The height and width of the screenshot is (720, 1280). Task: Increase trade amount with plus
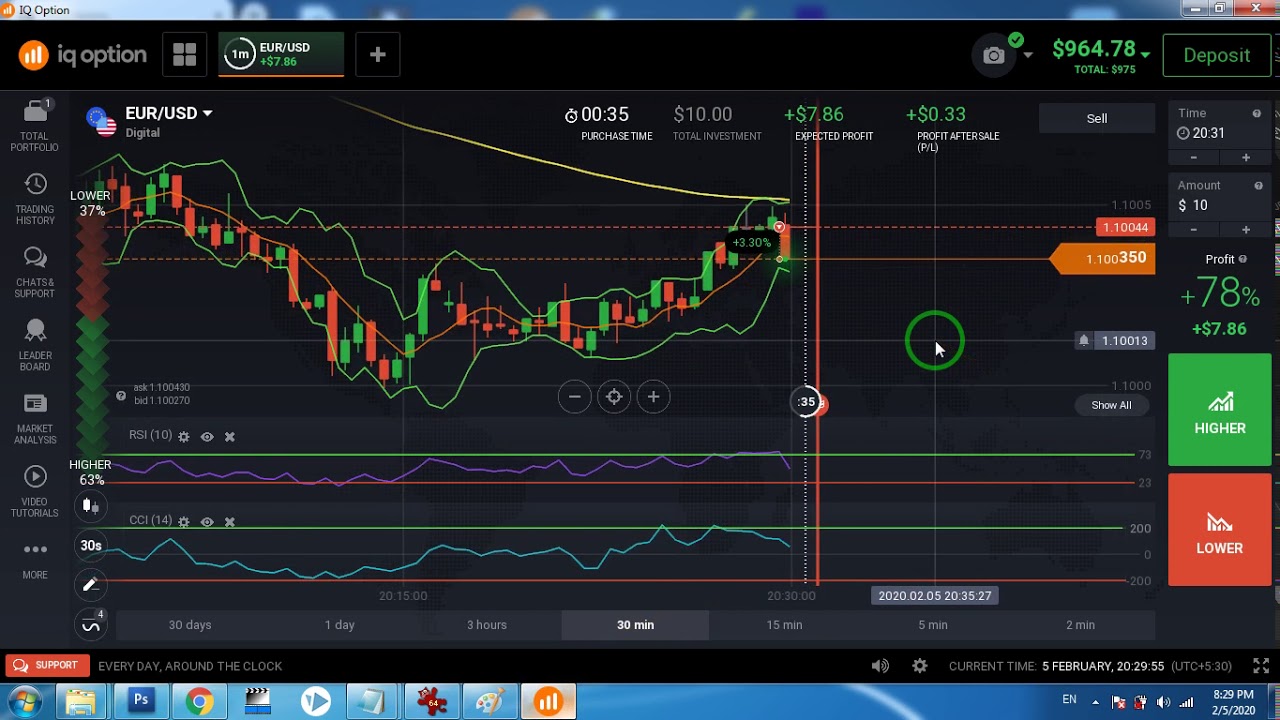coord(1245,230)
